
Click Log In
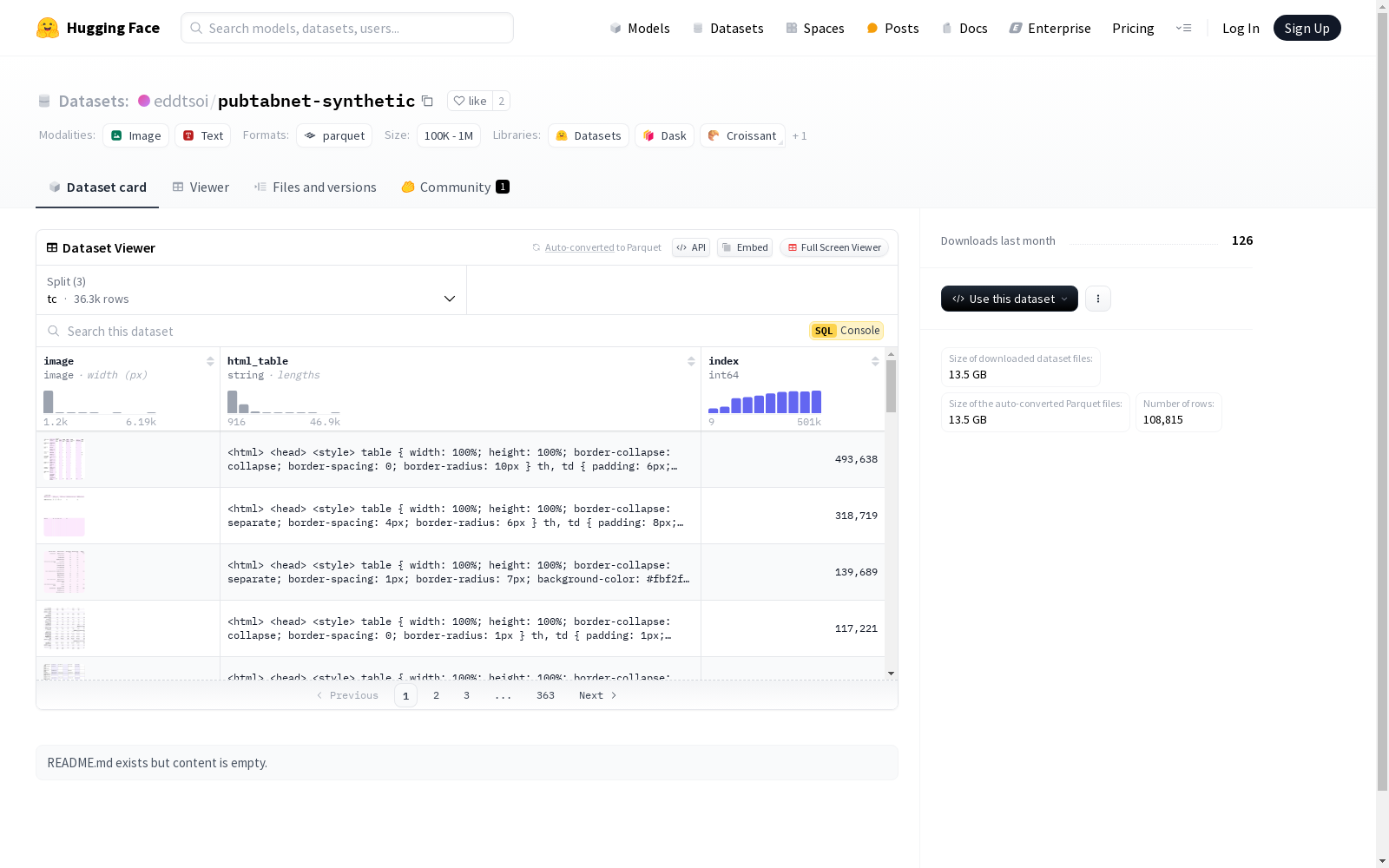tap(1241, 28)
